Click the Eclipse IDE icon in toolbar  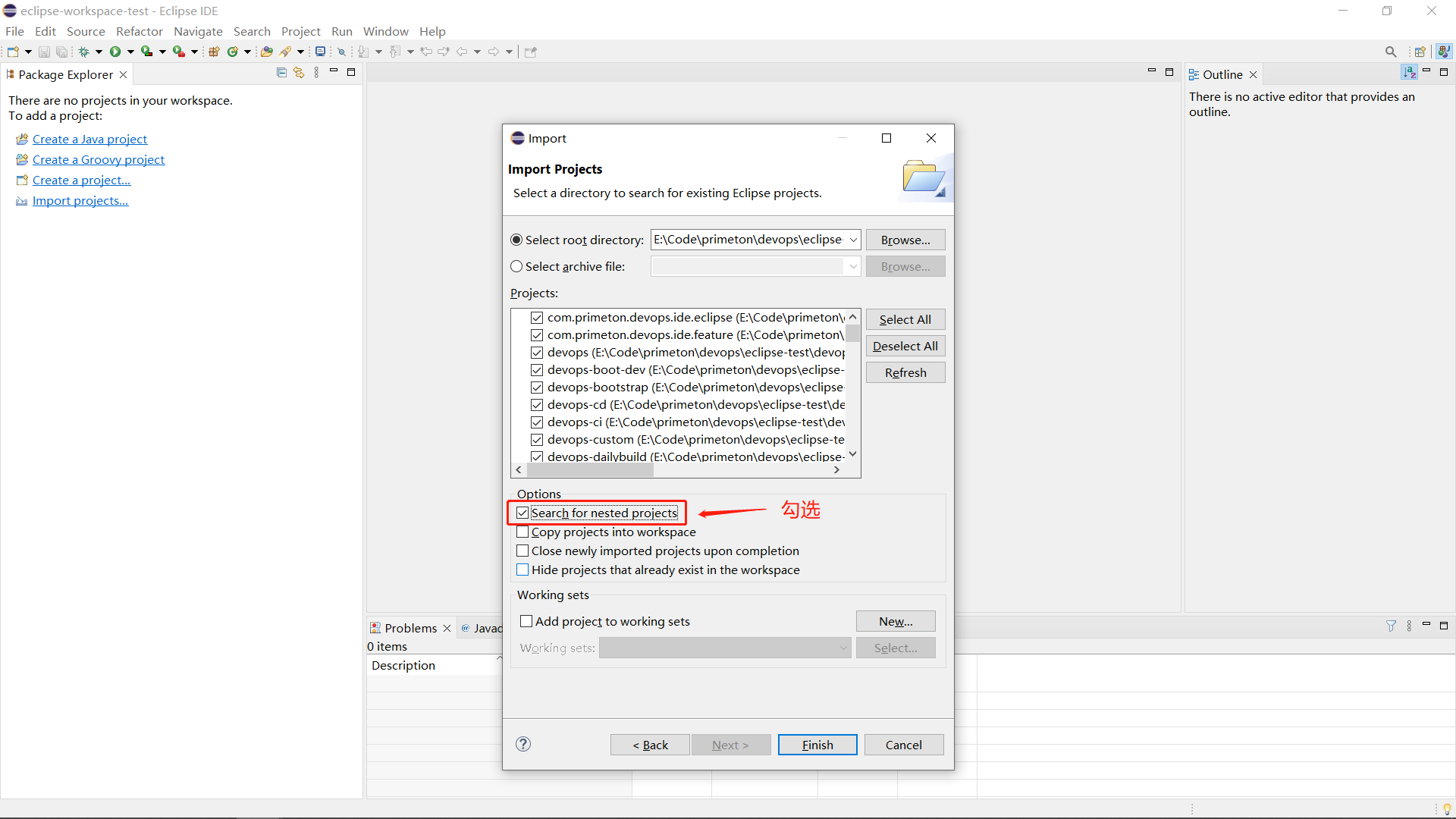(9, 10)
